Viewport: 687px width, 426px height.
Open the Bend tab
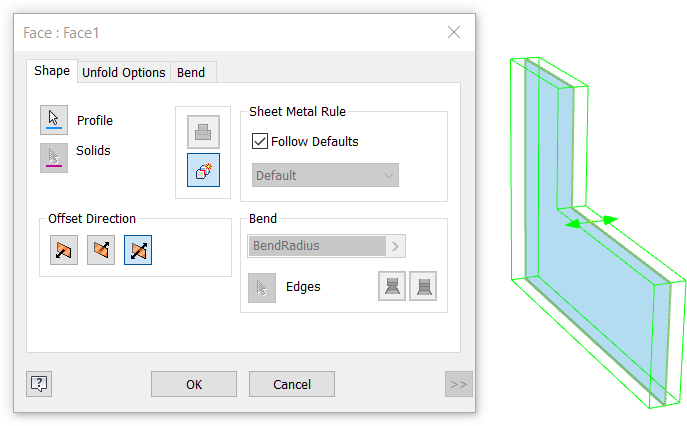point(191,72)
